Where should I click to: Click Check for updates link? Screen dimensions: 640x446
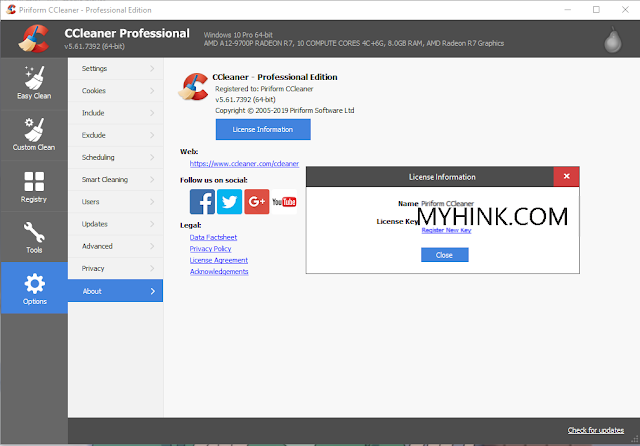596,430
